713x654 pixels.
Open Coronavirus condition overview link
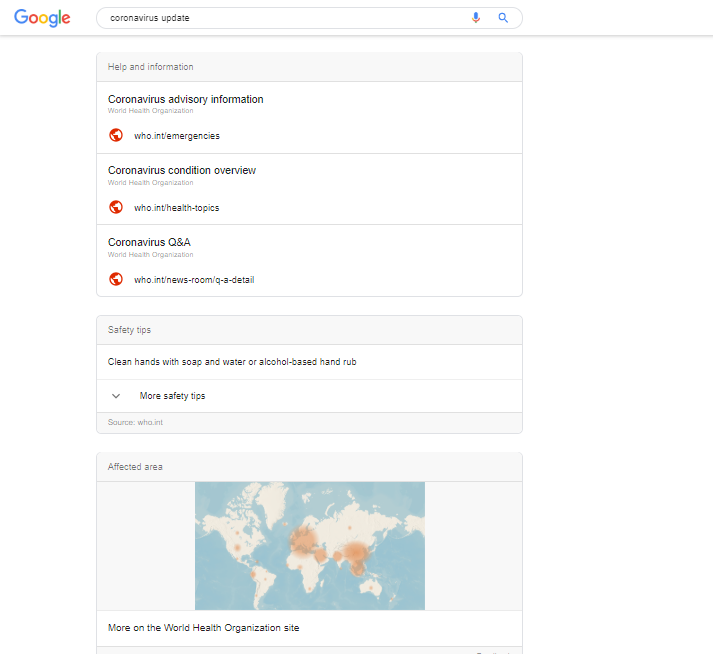tap(182, 170)
